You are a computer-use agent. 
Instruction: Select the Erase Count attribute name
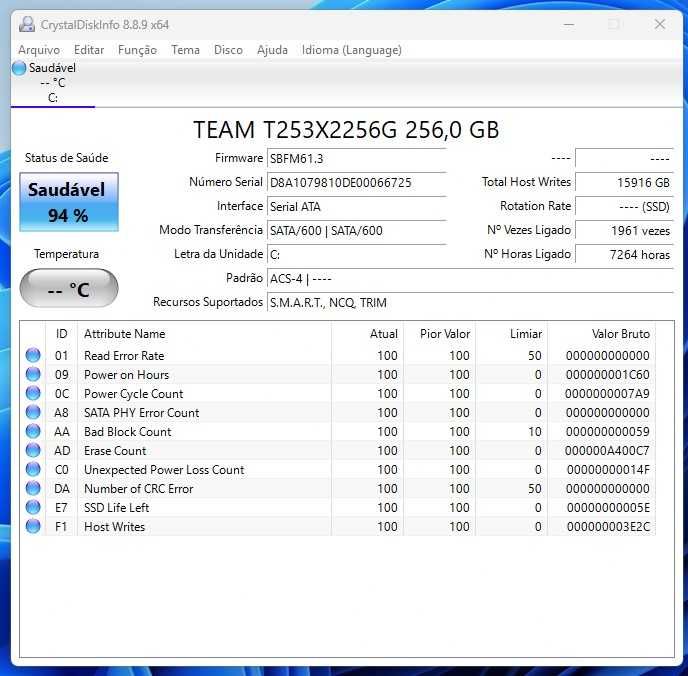[x=115, y=451]
